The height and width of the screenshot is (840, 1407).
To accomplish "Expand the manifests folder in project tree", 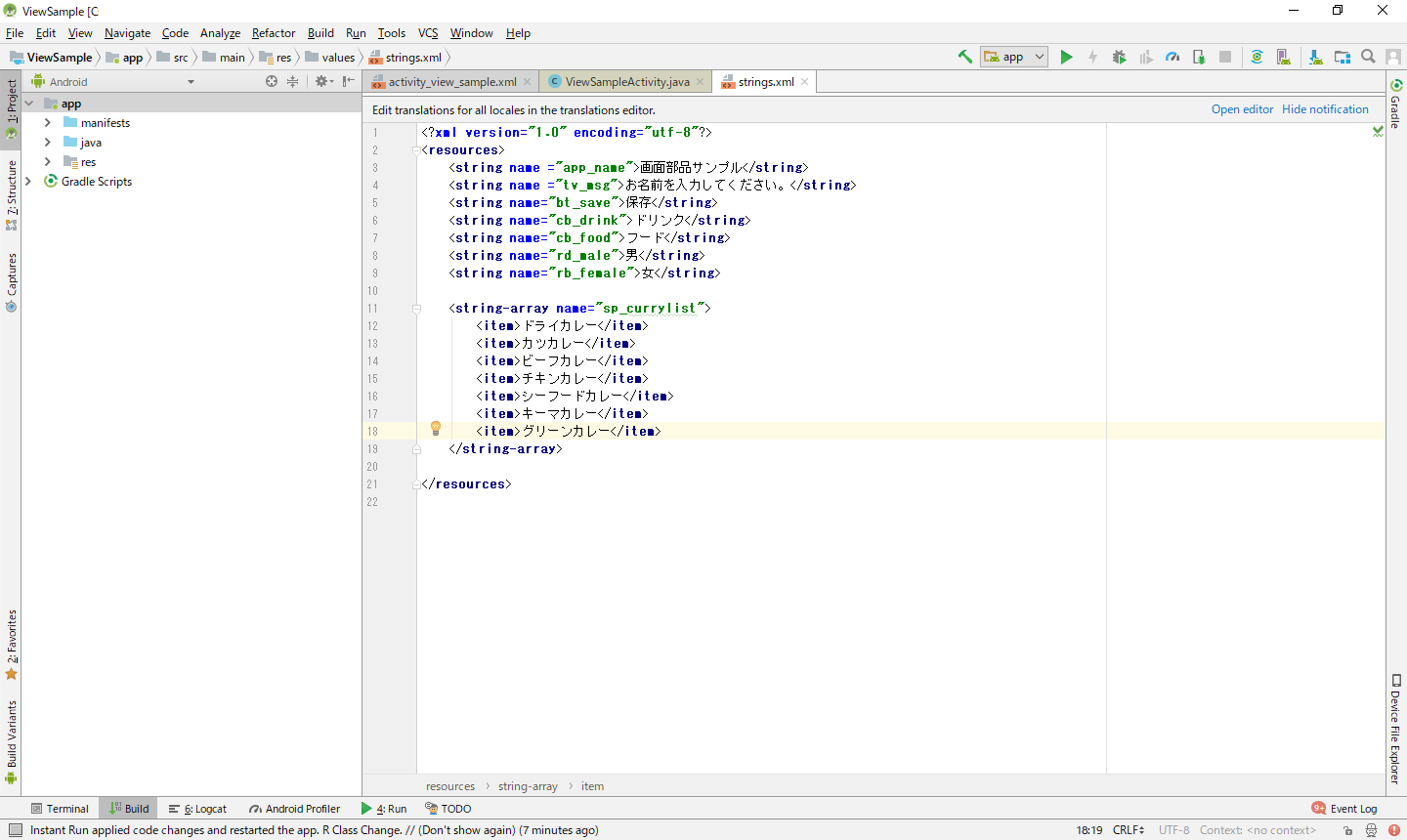I will tap(48, 123).
